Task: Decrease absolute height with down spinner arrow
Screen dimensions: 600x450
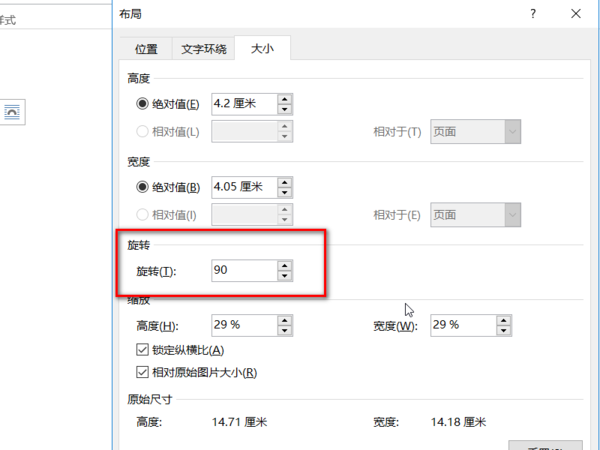Action: pyautogui.click(x=285, y=109)
